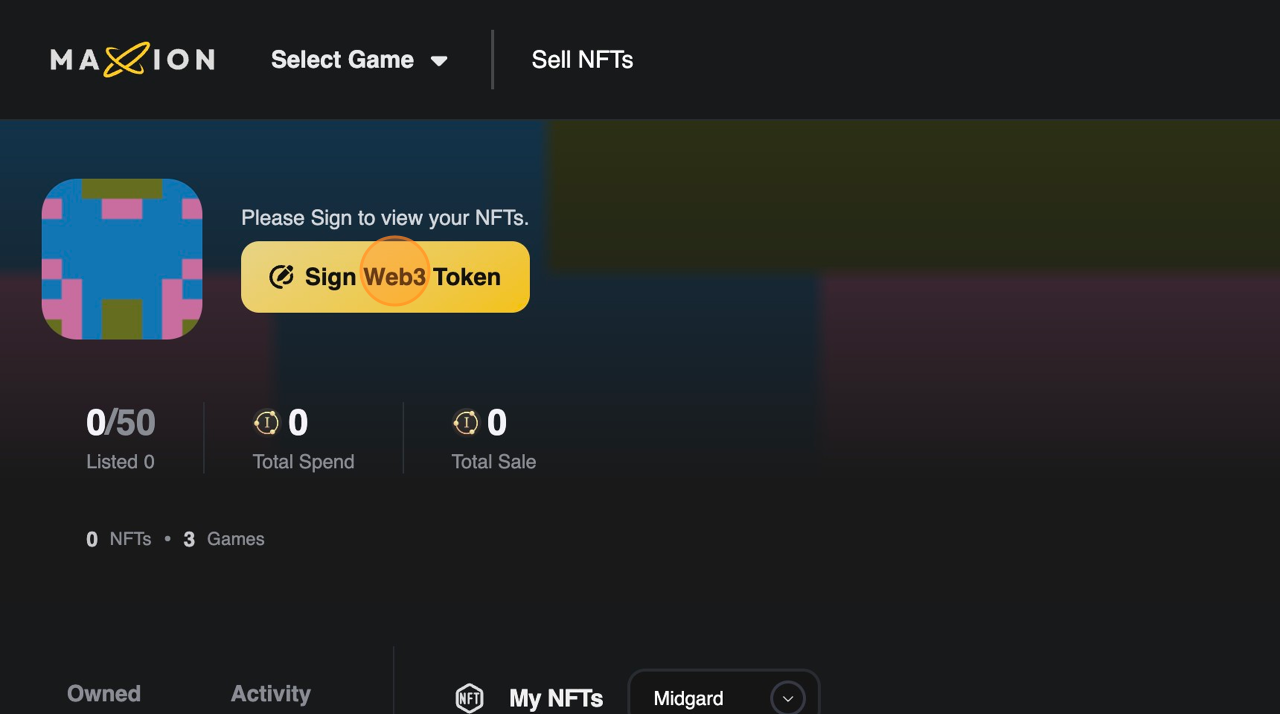Click the My NFTs heading
The width and height of the screenshot is (1280, 714).
tap(556, 698)
